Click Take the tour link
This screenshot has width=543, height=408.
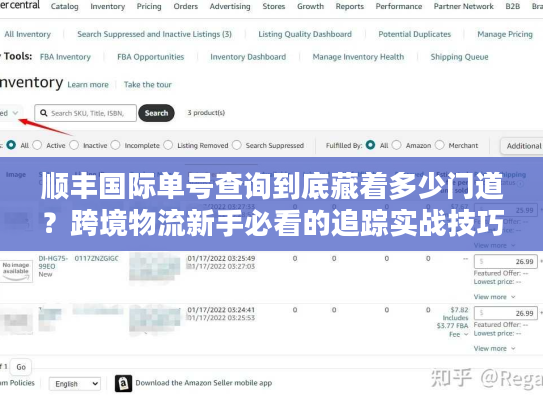(x=148, y=85)
